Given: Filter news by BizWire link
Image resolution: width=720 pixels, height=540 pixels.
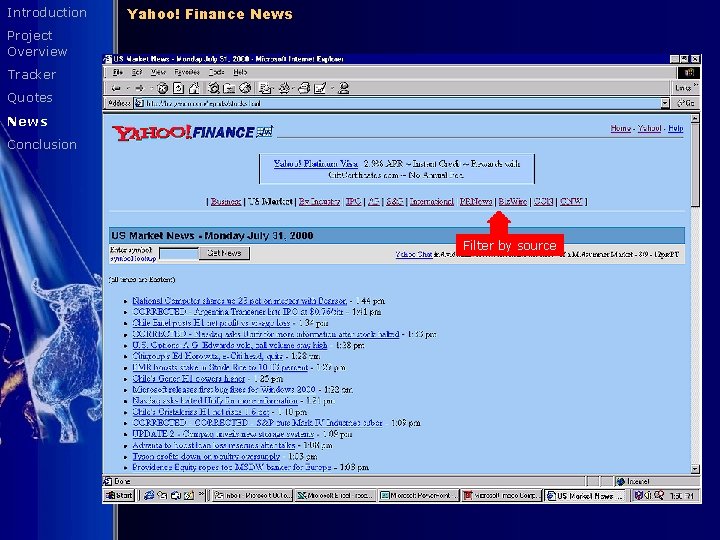Looking at the screenshot, I should click(512, 201).
